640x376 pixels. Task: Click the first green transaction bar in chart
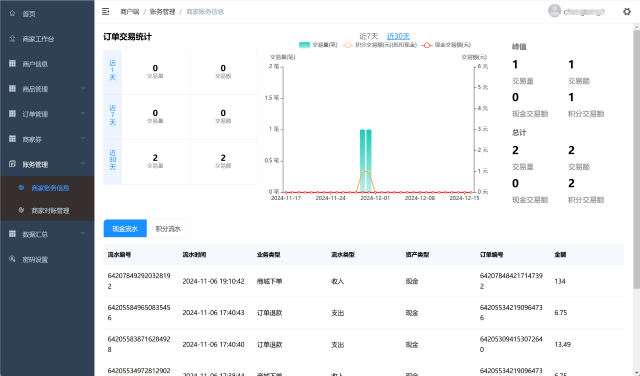[x=362, y=160]
